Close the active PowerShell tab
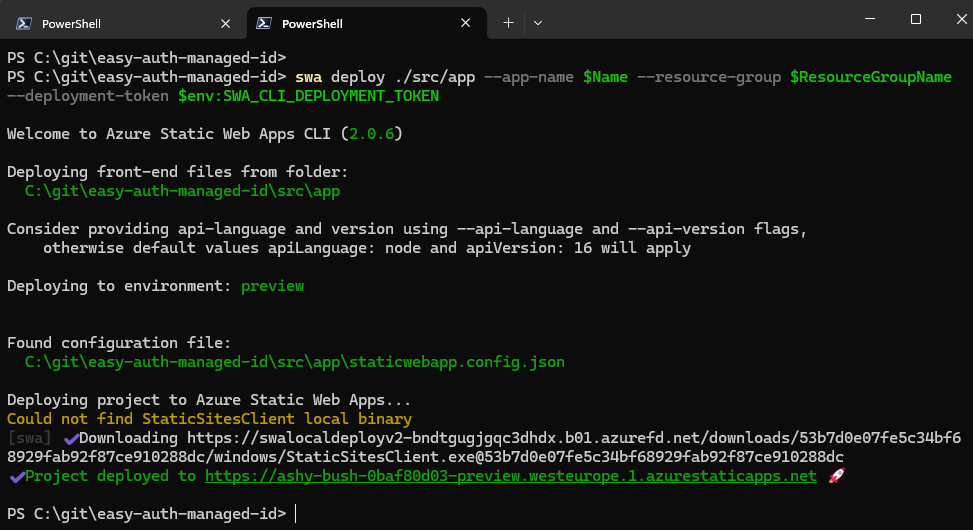973x530 pixels. (x=465, y=23)
